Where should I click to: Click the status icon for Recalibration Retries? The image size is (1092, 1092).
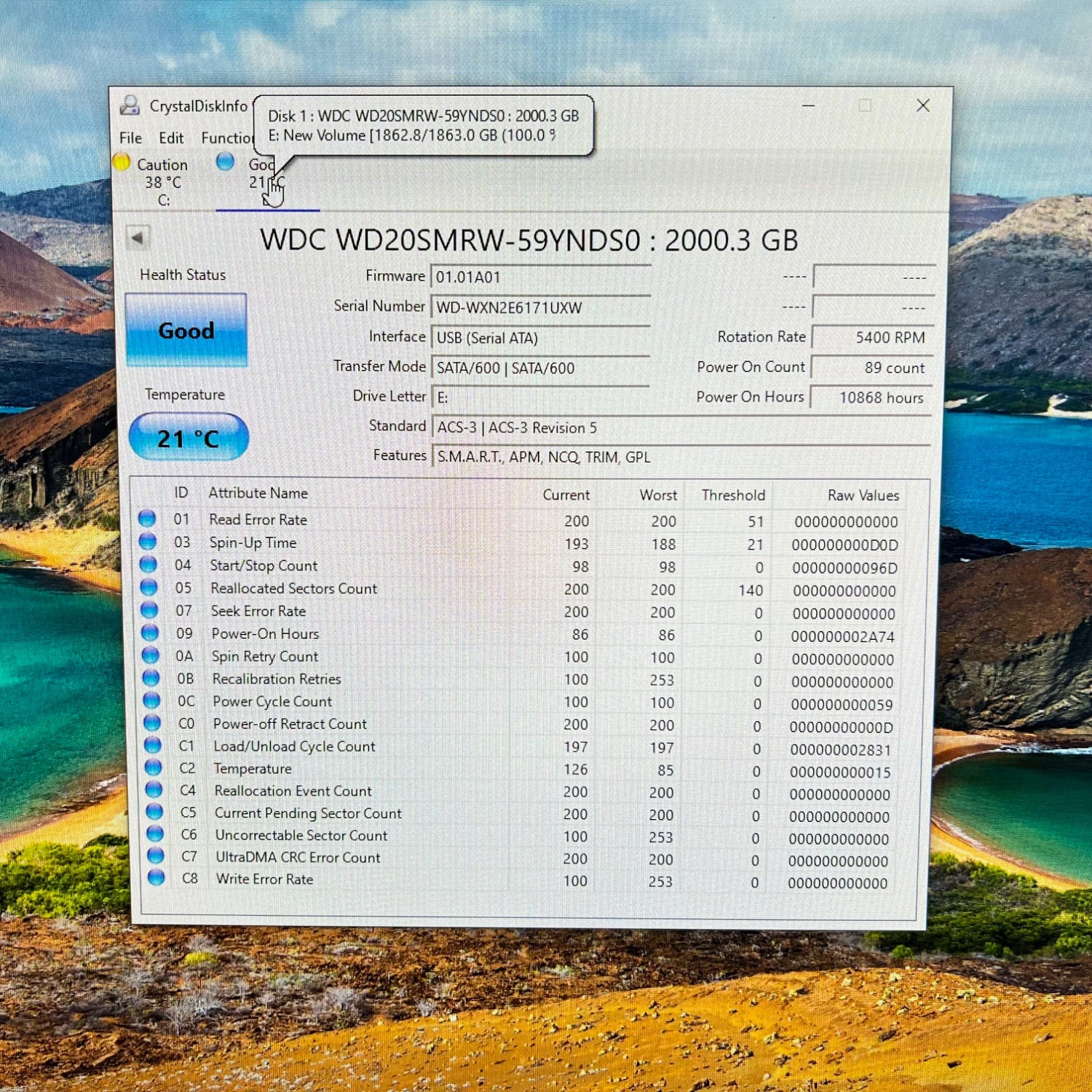coord(151,677)
